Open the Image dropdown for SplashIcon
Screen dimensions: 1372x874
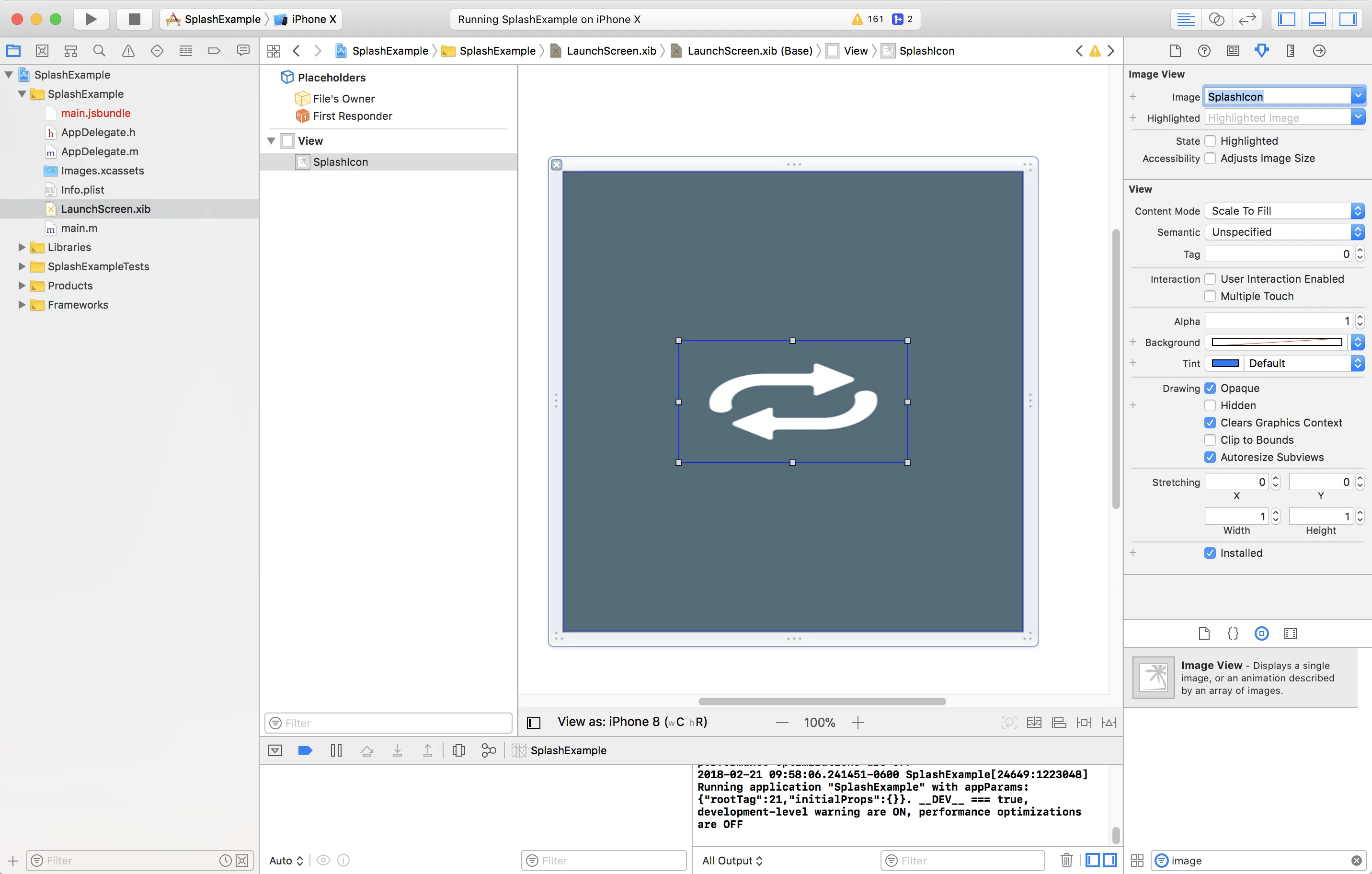pyautogui.click(x=1357, y=96)
